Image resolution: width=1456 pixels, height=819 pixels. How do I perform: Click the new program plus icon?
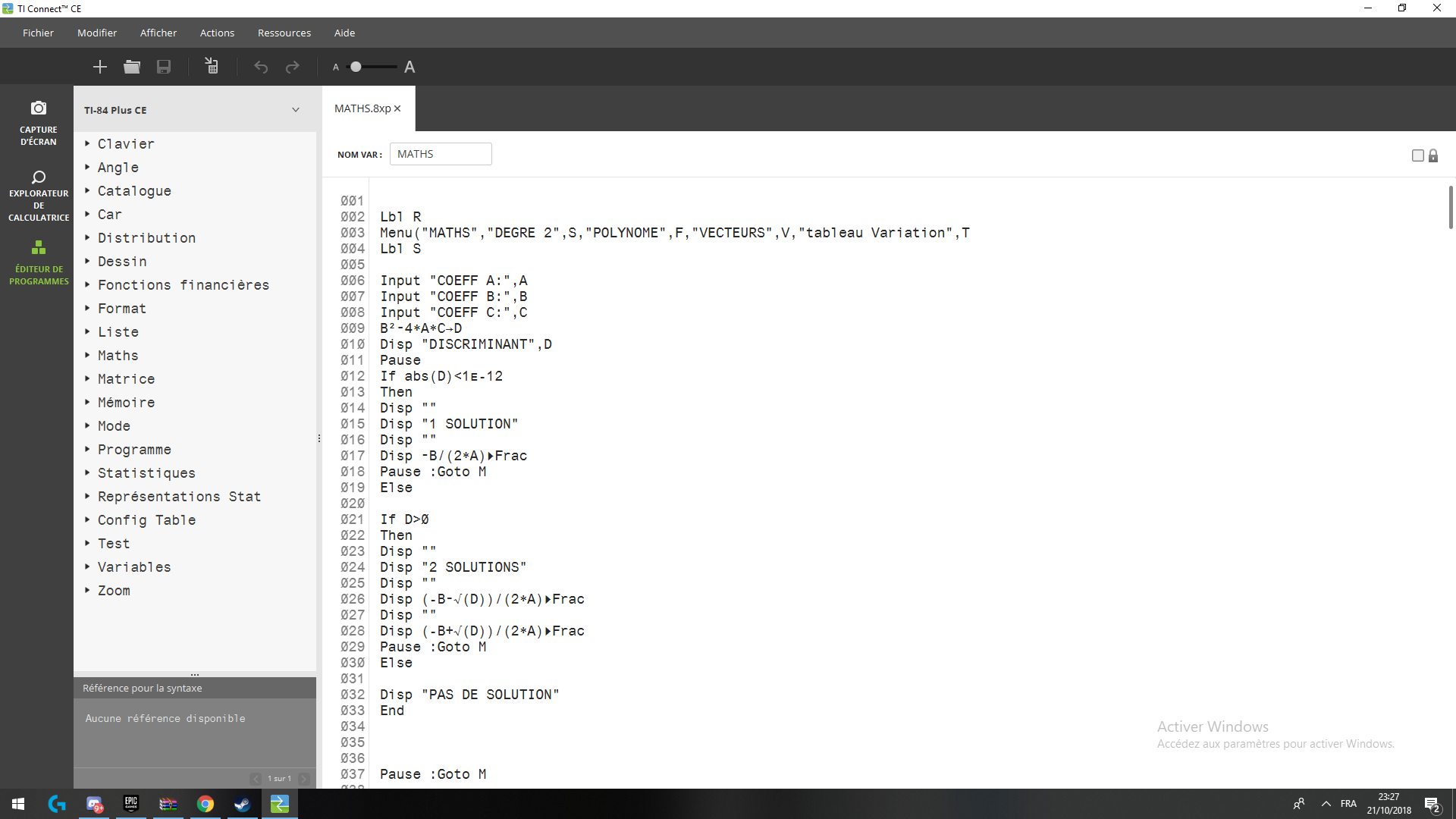[x=99, y=67]
